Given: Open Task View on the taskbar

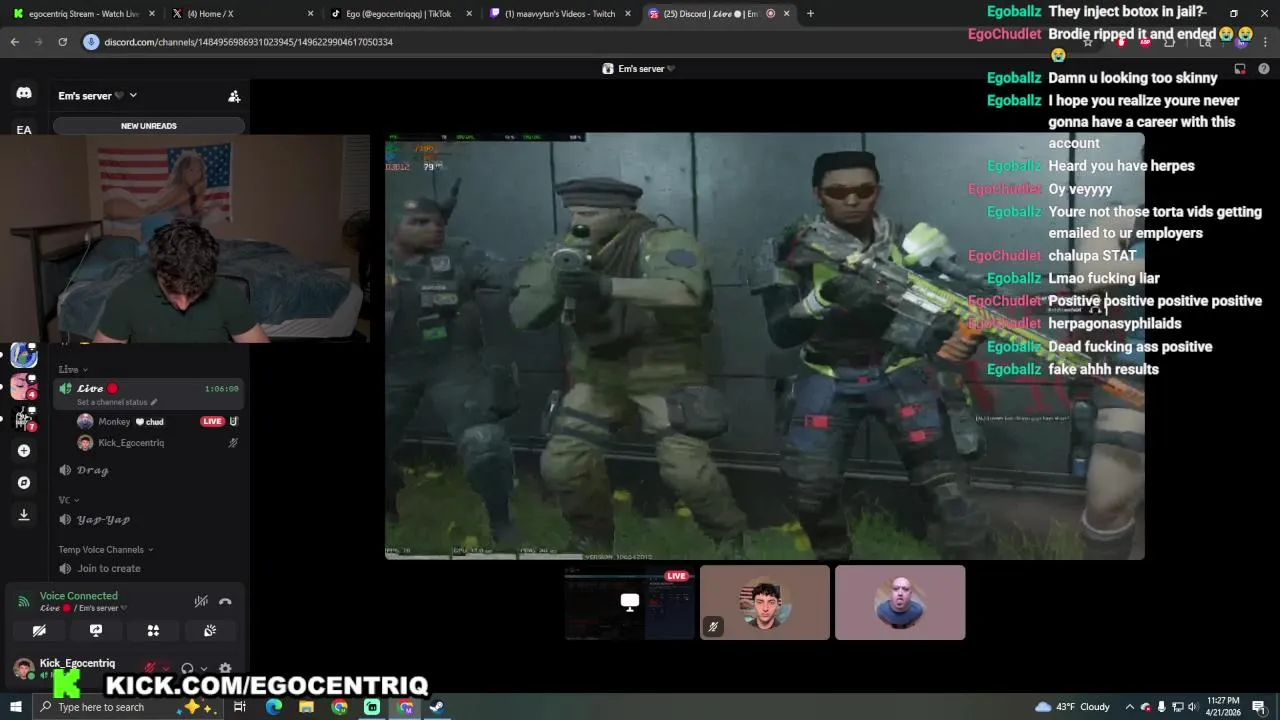Looking at the screenshot, I should coord(240,707).
